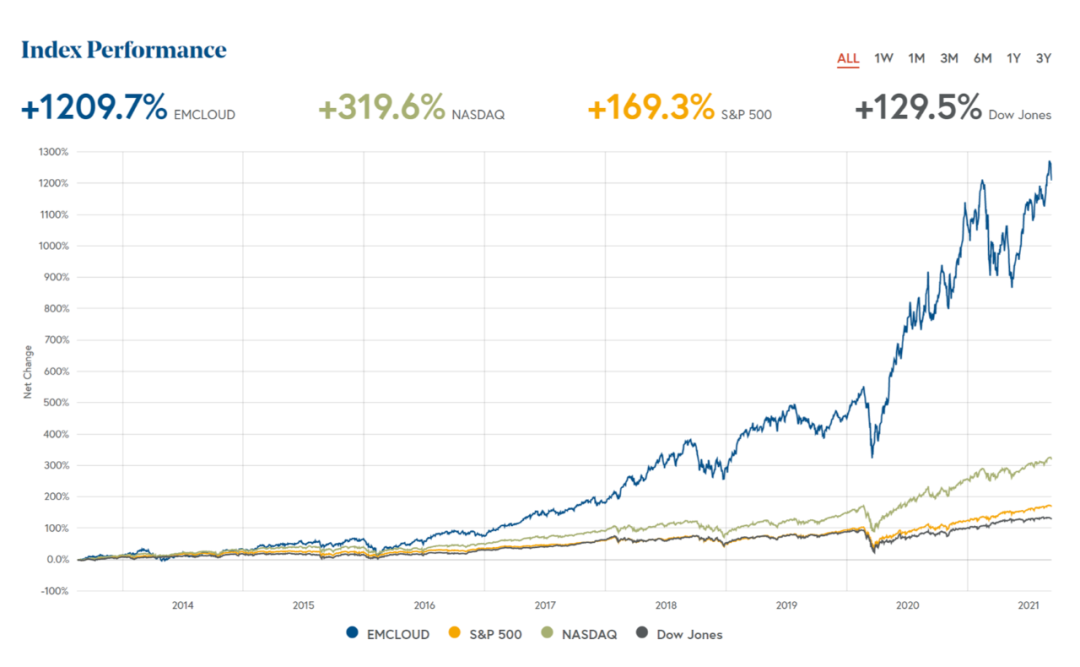
Task: Show the 3Y time range
Action: 1044,58
